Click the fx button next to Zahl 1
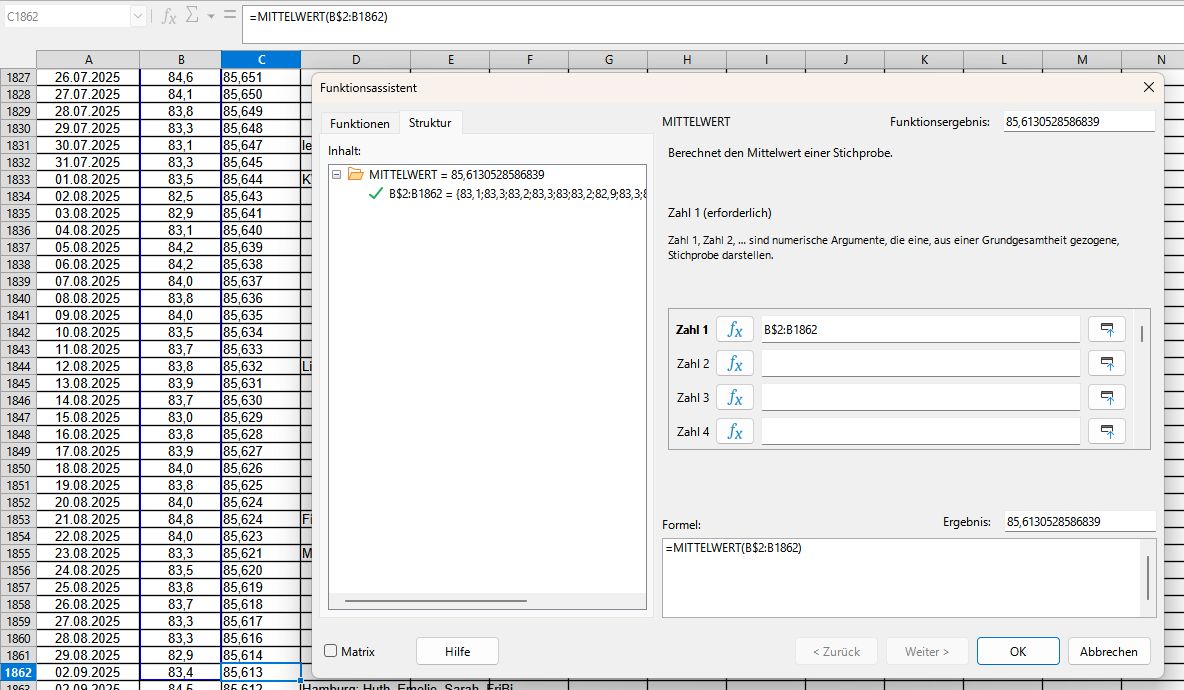The height and width of the screenshot is (690, 1184). (x=735, y=329)
